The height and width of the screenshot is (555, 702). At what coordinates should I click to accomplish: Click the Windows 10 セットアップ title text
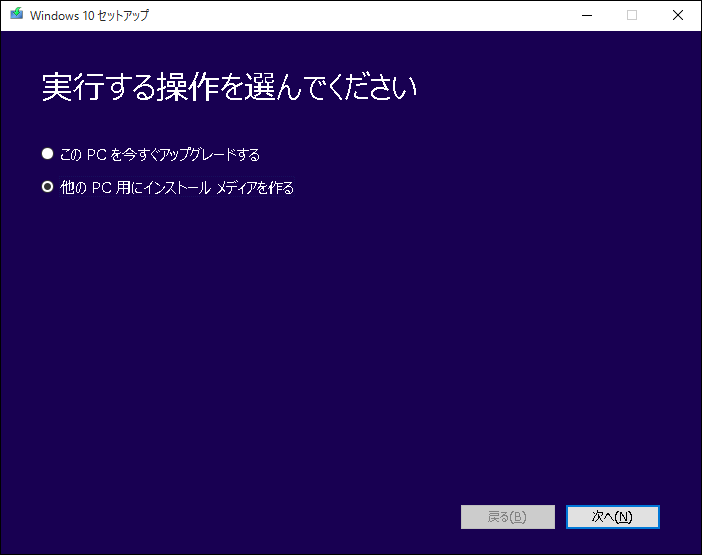(89, 15)
